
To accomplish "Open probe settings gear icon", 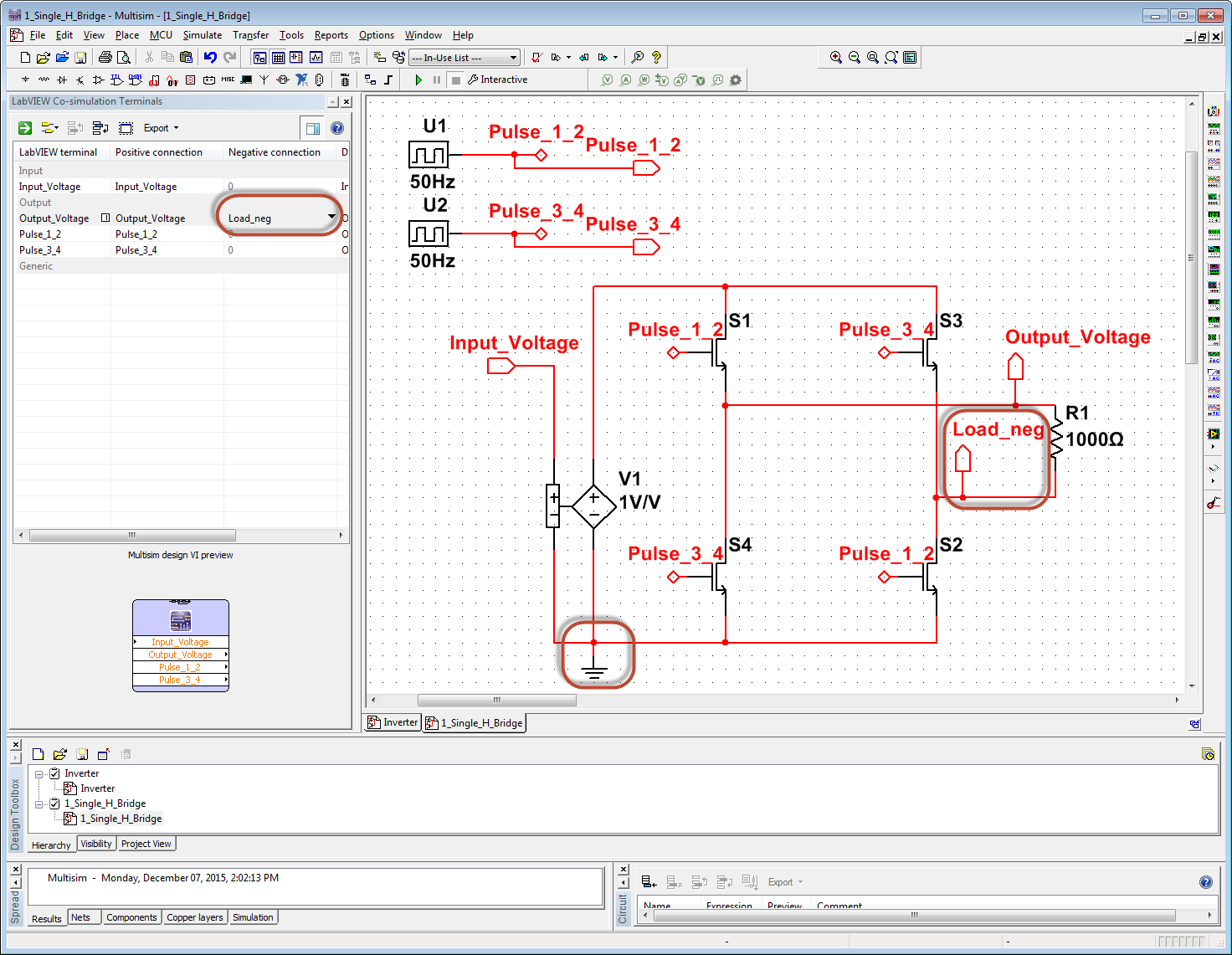I will [x=736, y=80].
